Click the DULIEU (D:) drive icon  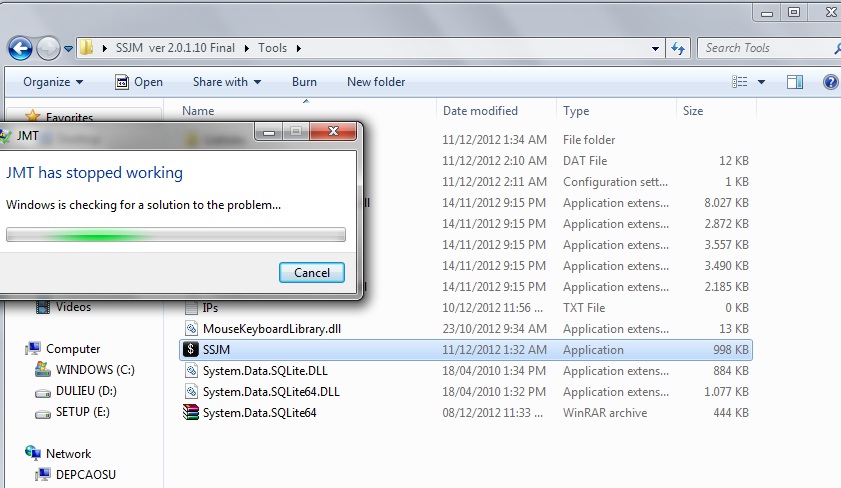pyautogui.click(x=43, y=393)
